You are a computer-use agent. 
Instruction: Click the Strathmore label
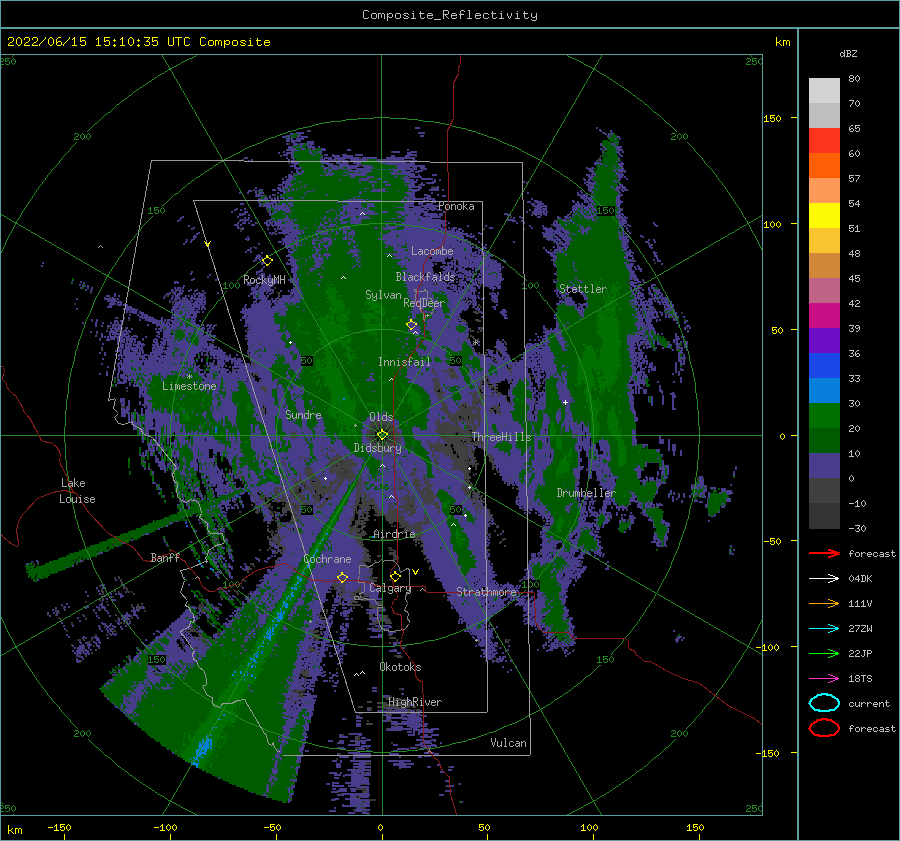tap(487, 592)
